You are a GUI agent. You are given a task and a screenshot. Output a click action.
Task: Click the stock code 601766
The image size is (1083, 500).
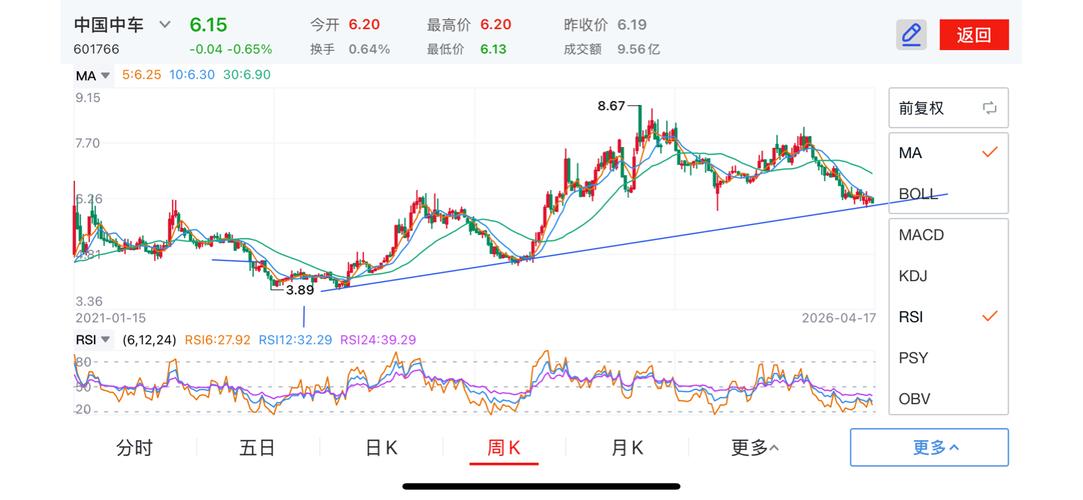[97, 50]
